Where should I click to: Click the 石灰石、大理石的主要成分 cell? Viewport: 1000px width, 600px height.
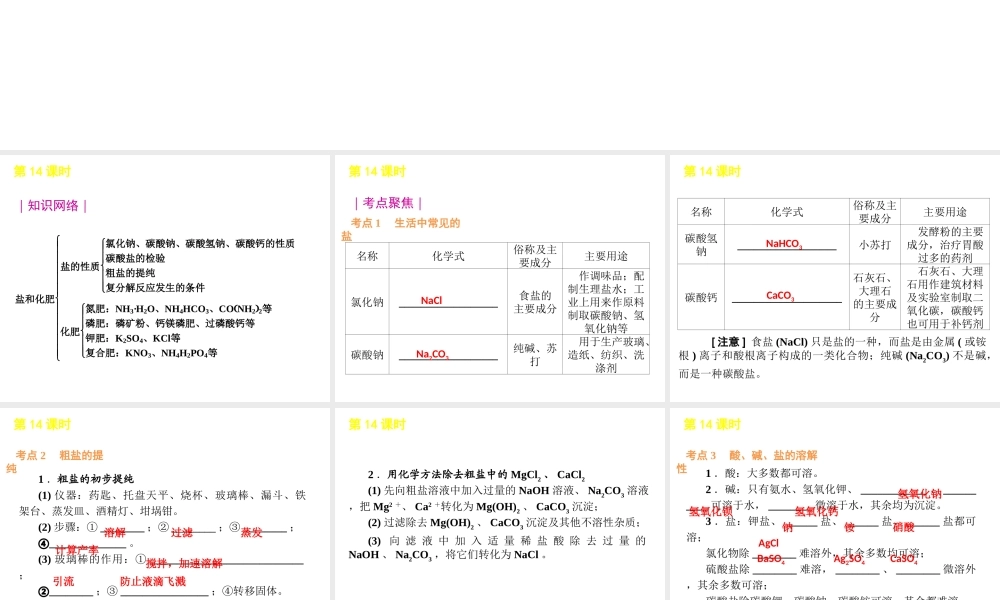tap(874, 297)
